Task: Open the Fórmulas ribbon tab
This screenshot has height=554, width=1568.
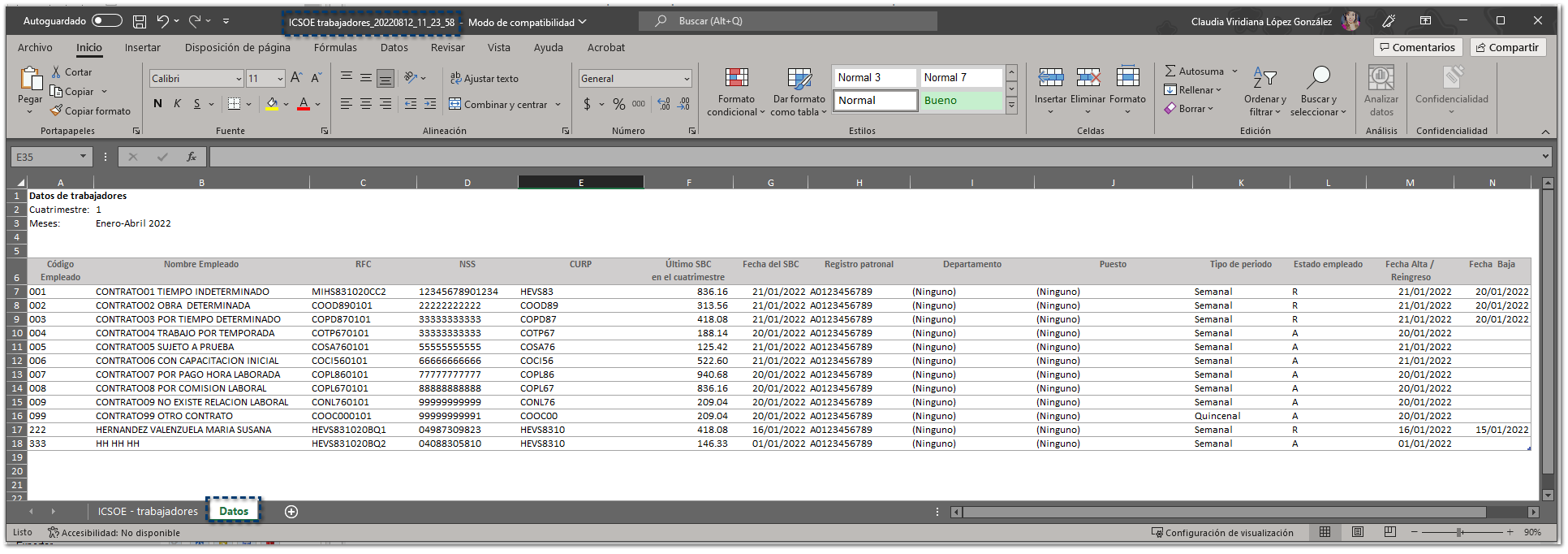Action: 335,48
